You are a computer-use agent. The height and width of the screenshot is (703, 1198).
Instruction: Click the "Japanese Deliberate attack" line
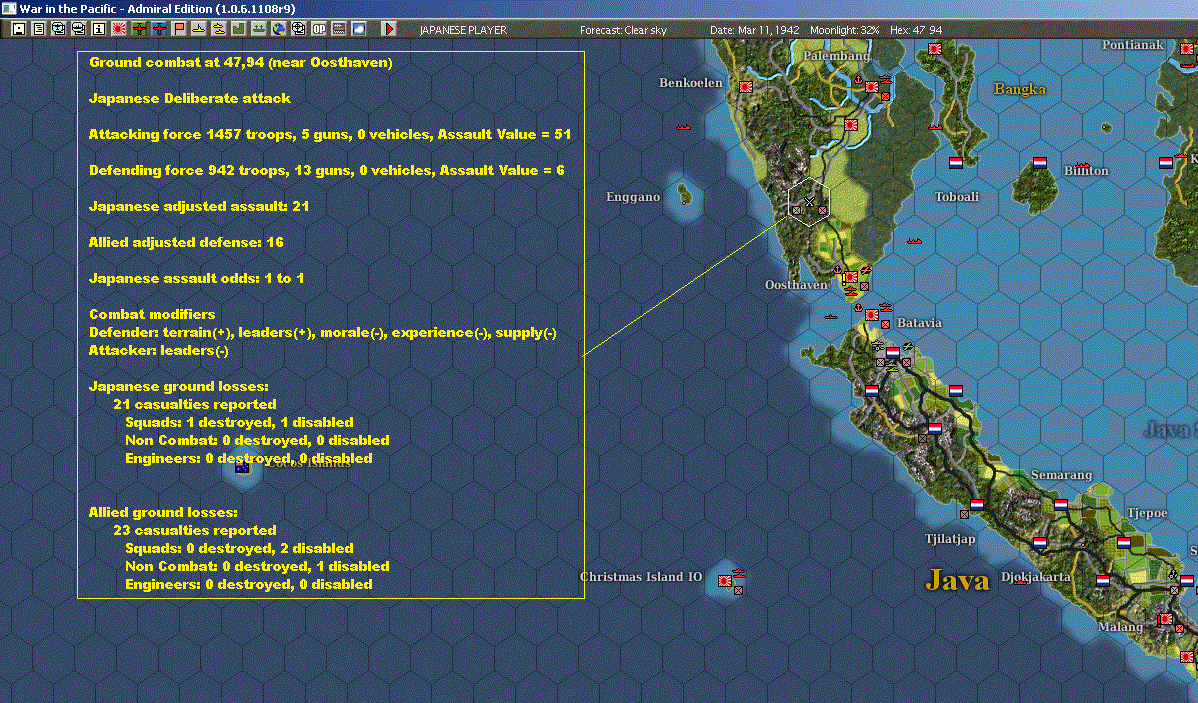tap(189, 98)
